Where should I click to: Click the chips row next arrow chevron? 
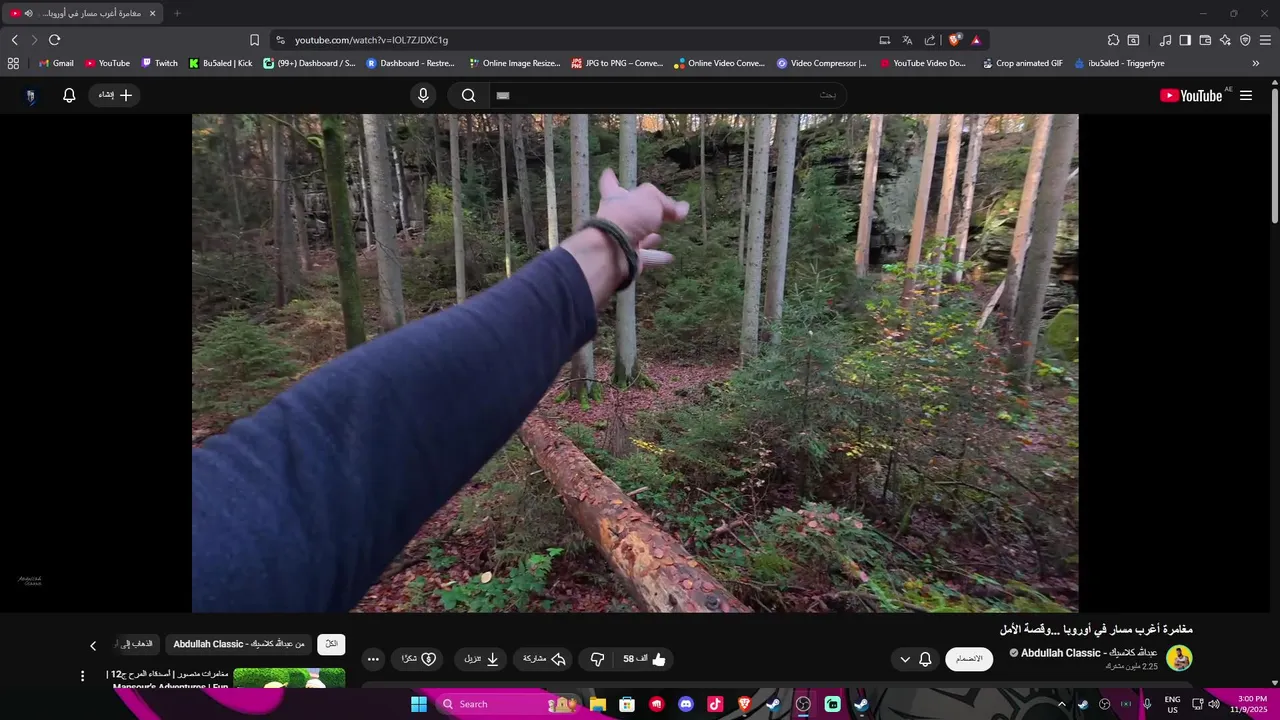tap(93, 645)
